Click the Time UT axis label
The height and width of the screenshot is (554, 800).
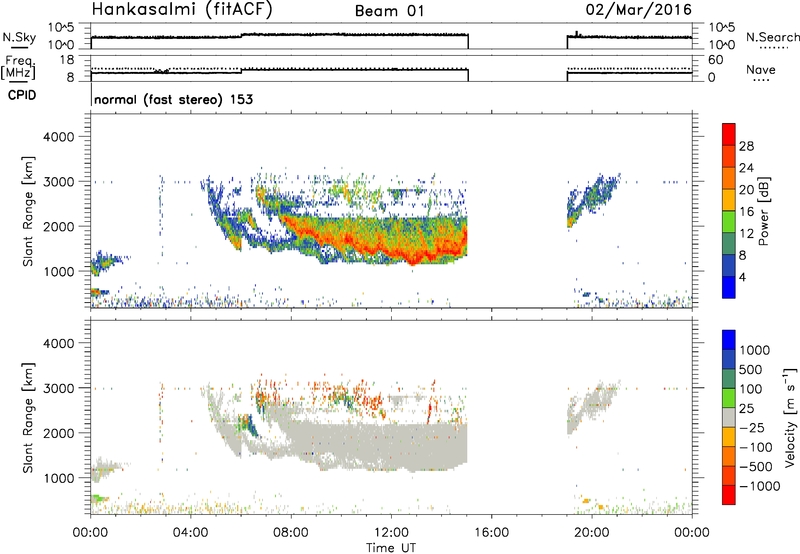coord(391,548)
